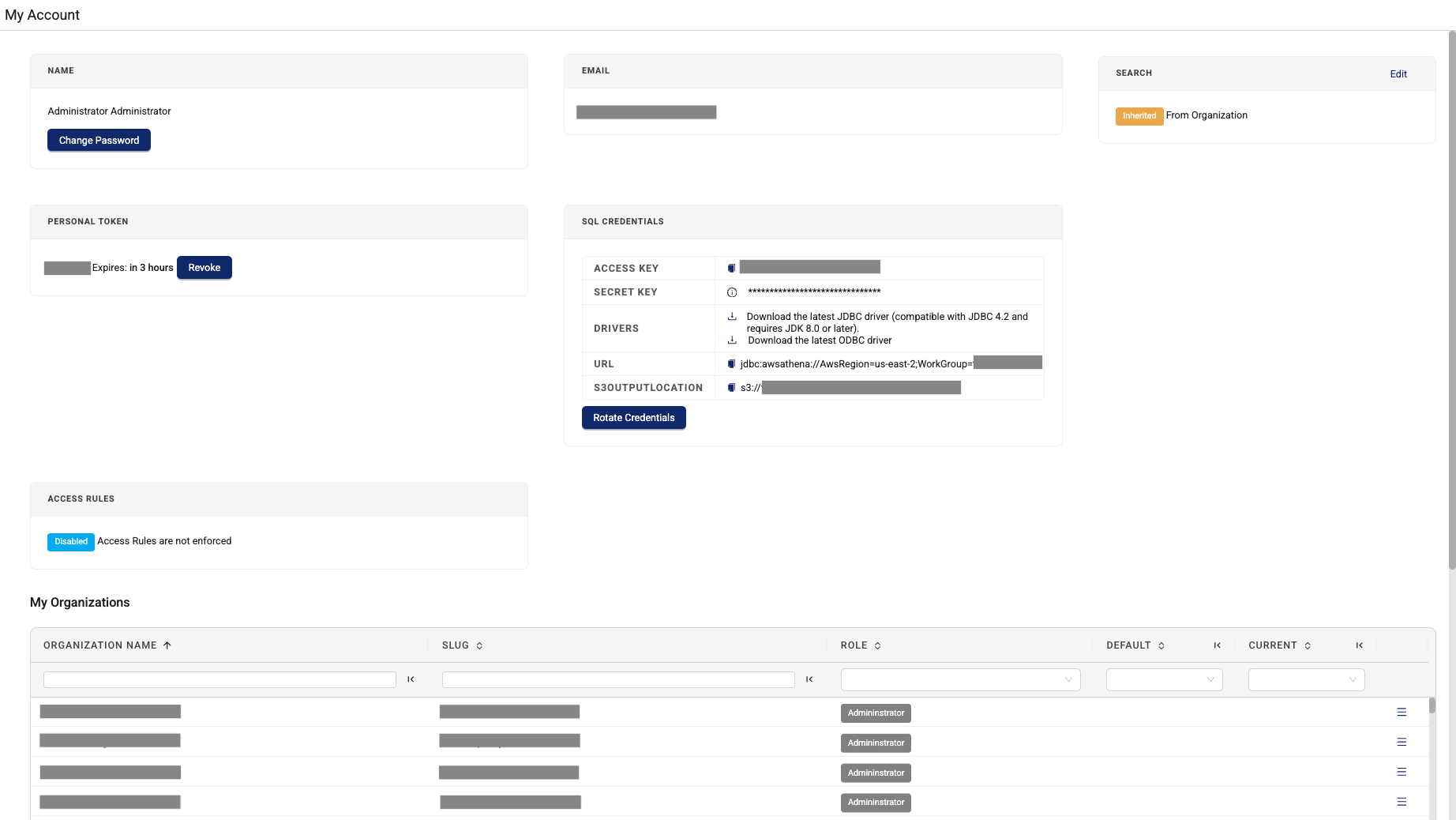The image size is (1456, 820).
Task: Reset the Current column filter icon
Action: pos(1359,645)
